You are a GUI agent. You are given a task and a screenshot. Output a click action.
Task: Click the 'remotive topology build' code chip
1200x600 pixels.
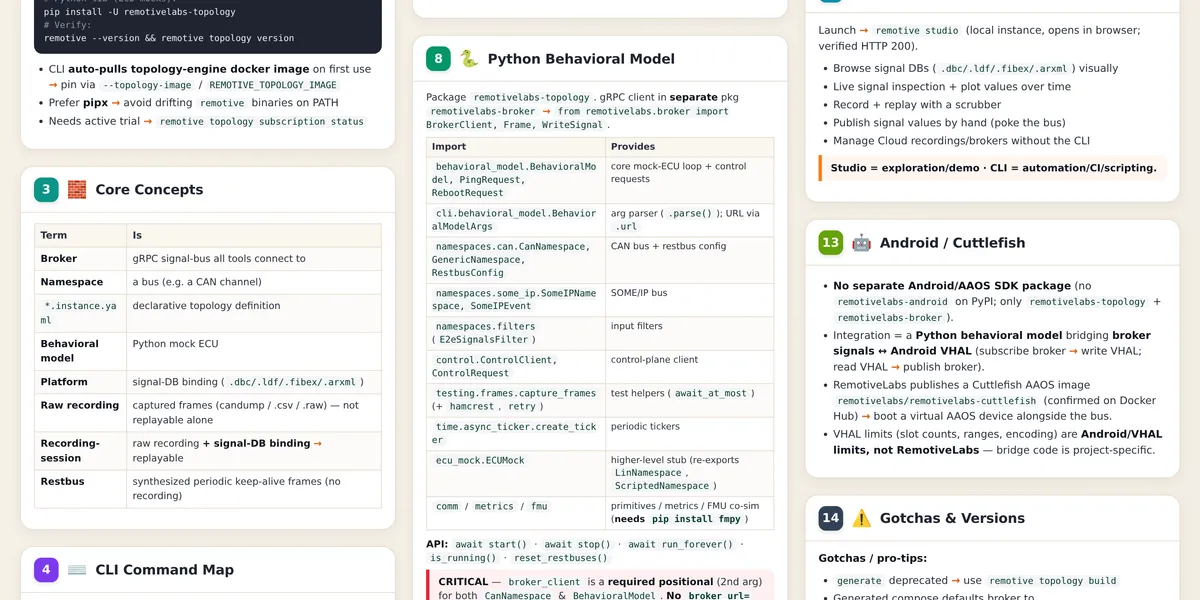click(1051, 580)
